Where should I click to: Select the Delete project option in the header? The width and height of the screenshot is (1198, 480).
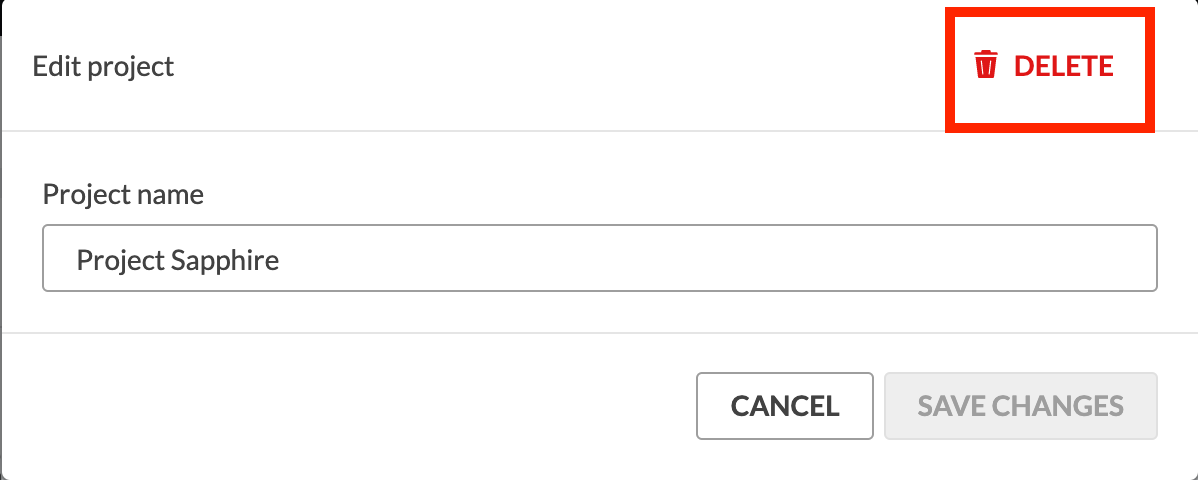[1044, 66]
